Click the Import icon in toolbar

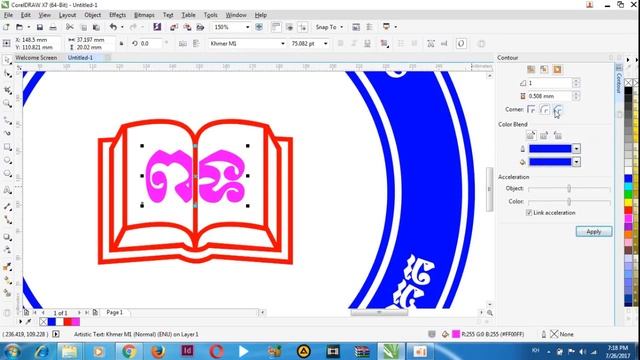tap(174, 27)
